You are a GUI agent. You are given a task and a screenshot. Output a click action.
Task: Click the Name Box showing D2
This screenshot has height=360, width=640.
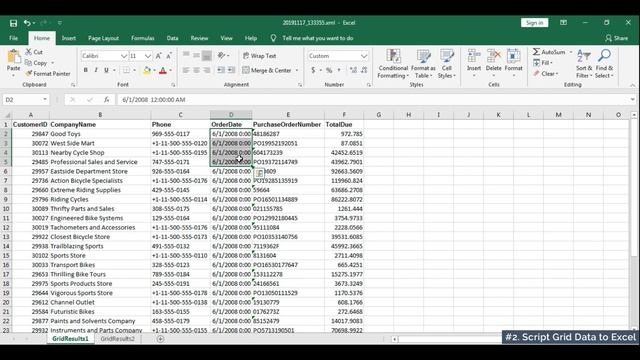[x=25, y=100]
